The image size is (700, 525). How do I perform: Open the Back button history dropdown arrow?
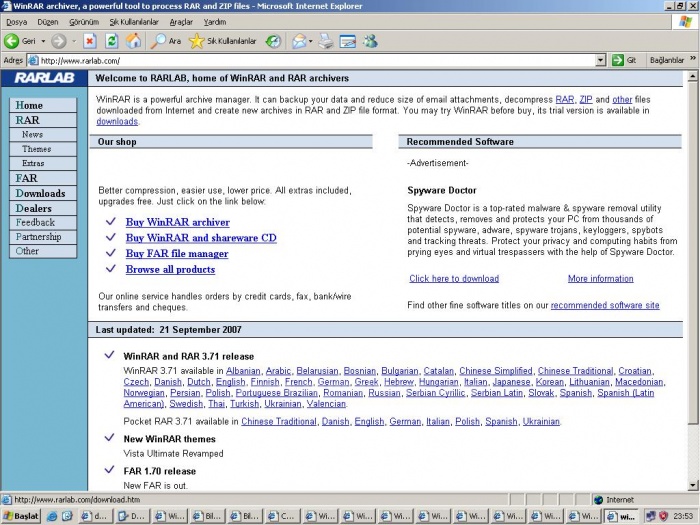[x=41, y=41]
